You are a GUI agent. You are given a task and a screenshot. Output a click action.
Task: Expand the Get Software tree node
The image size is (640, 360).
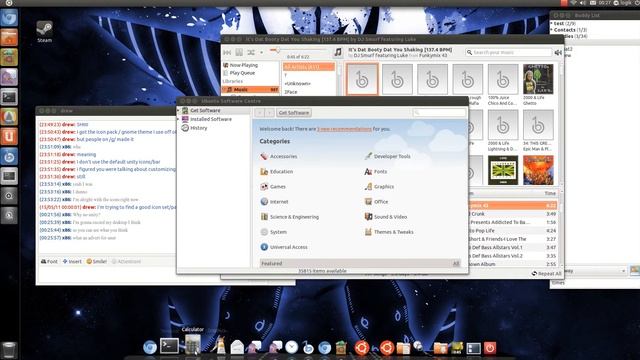coord(178,111)
